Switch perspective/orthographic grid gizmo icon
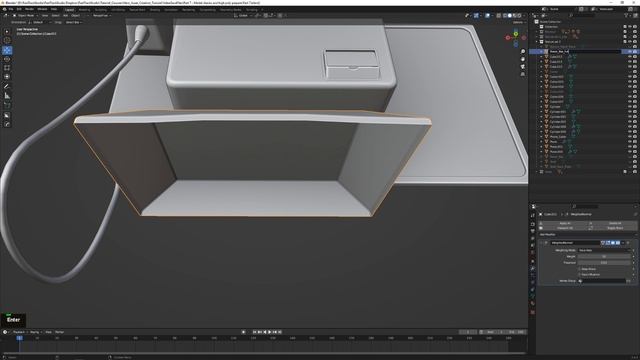The width and height of the screenshot is (640, 360). coord(523,74)
